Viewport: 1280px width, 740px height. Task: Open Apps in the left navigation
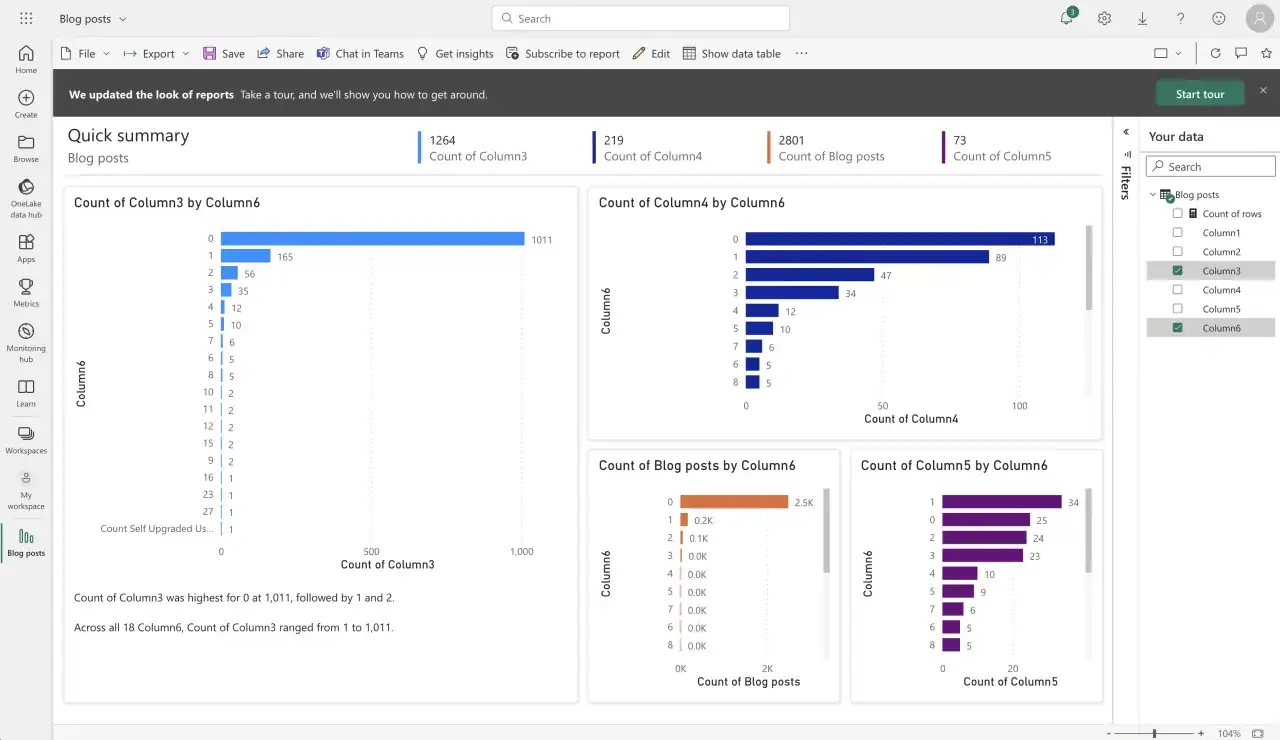click(26, 248)
